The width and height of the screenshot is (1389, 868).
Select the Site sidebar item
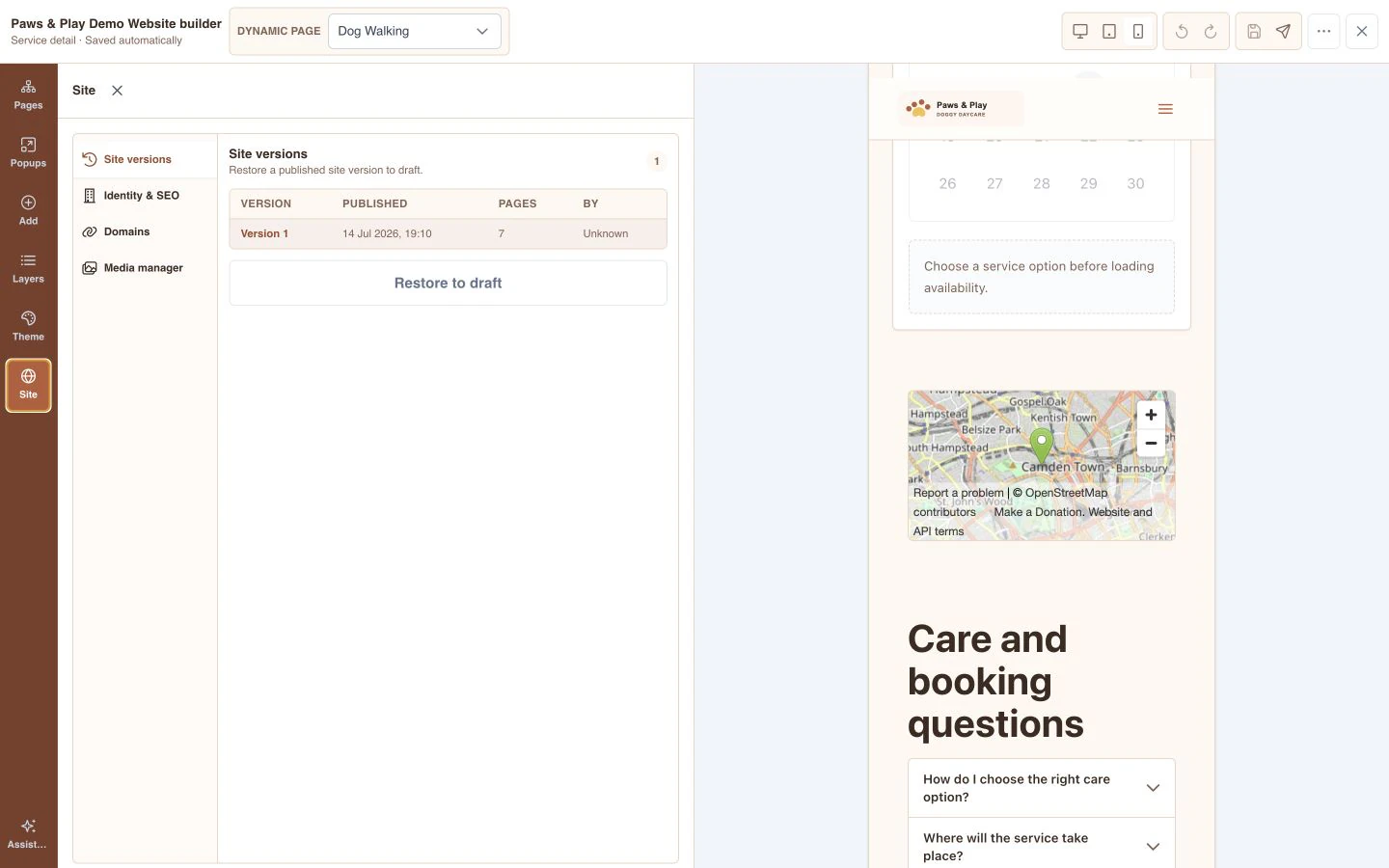pos(28,385)
